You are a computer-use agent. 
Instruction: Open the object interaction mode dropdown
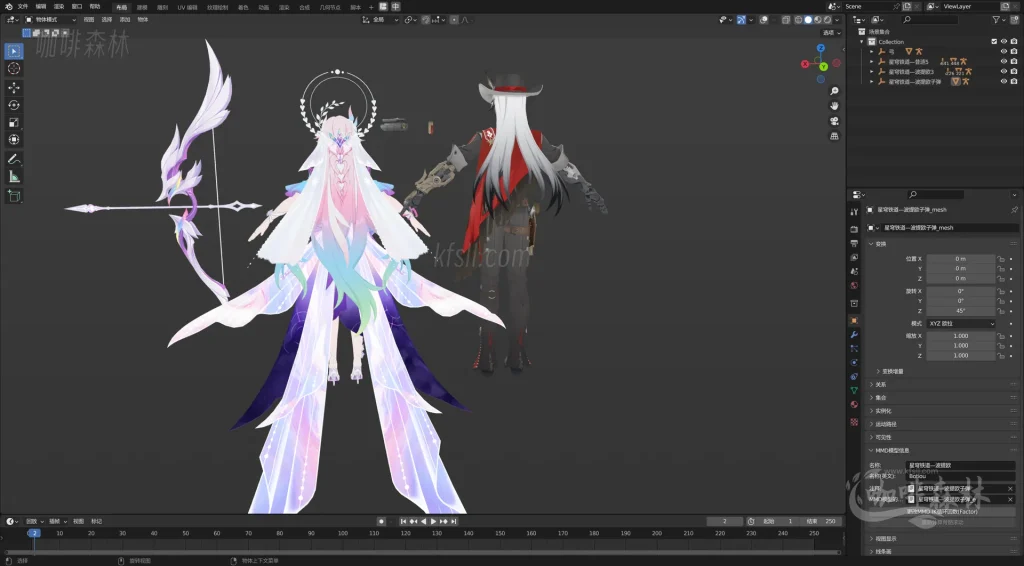tap(50, 20)
